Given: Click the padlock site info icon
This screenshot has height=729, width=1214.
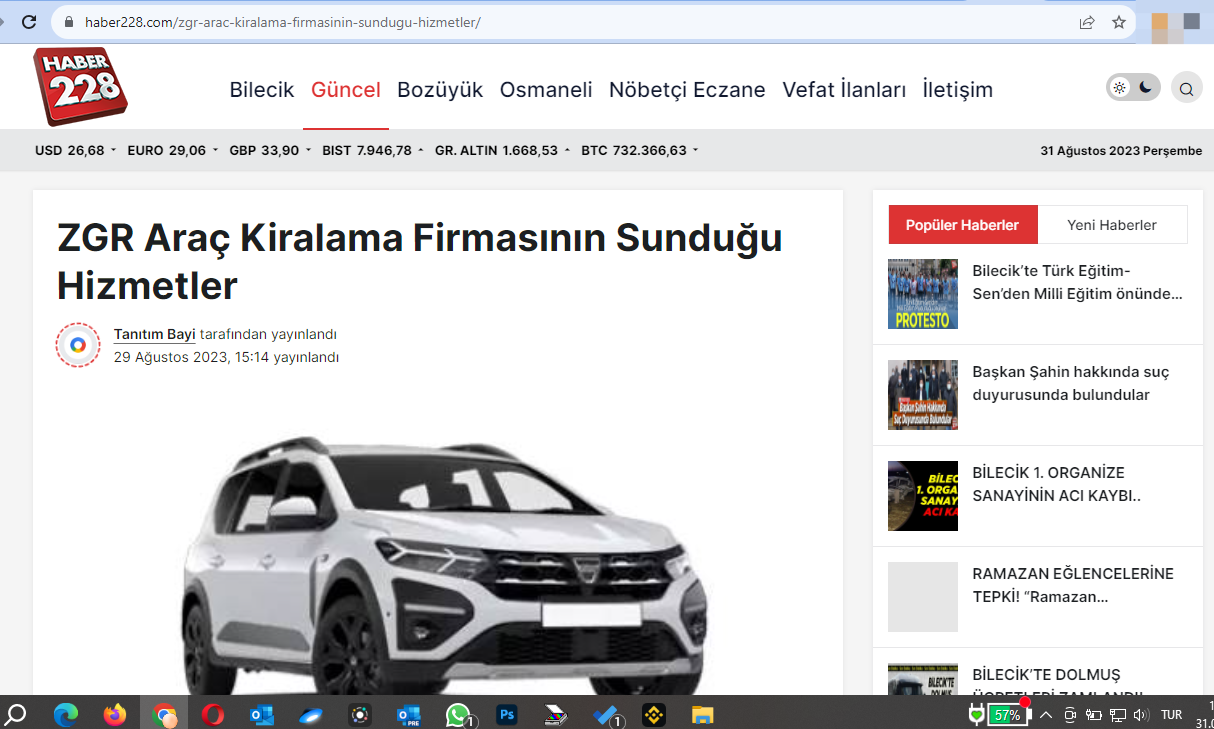Looking at the screenshot, I should tap(69, 22).
